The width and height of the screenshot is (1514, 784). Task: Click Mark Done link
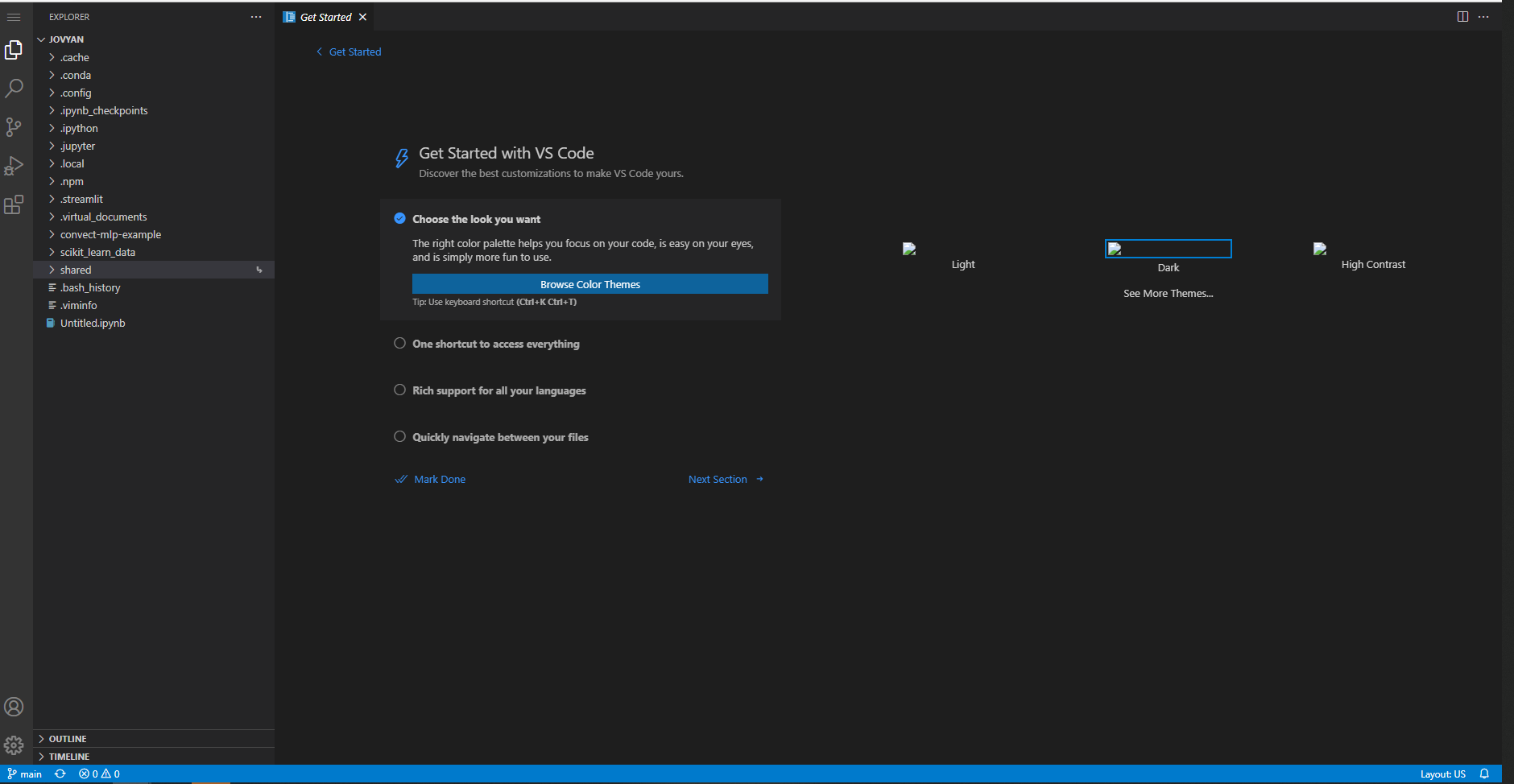[x=430, y=479]
